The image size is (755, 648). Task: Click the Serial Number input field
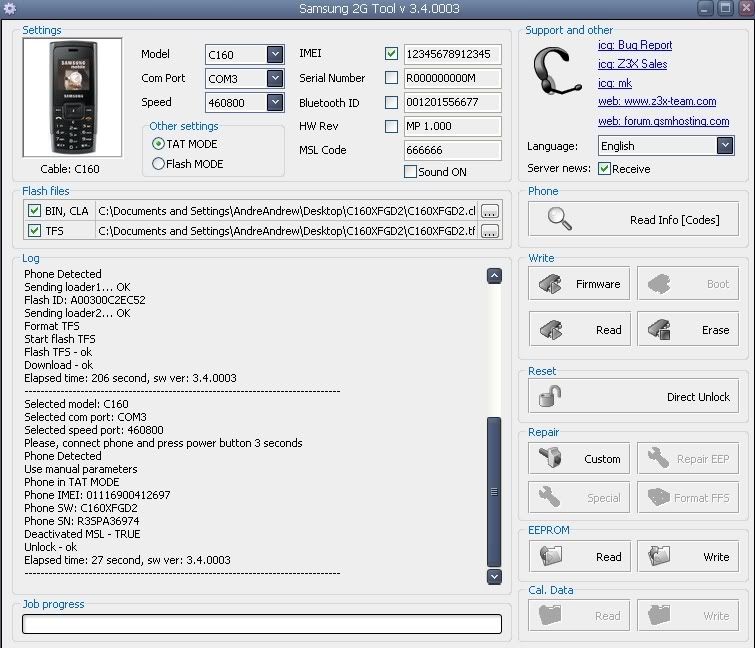[x=452, y=78]
